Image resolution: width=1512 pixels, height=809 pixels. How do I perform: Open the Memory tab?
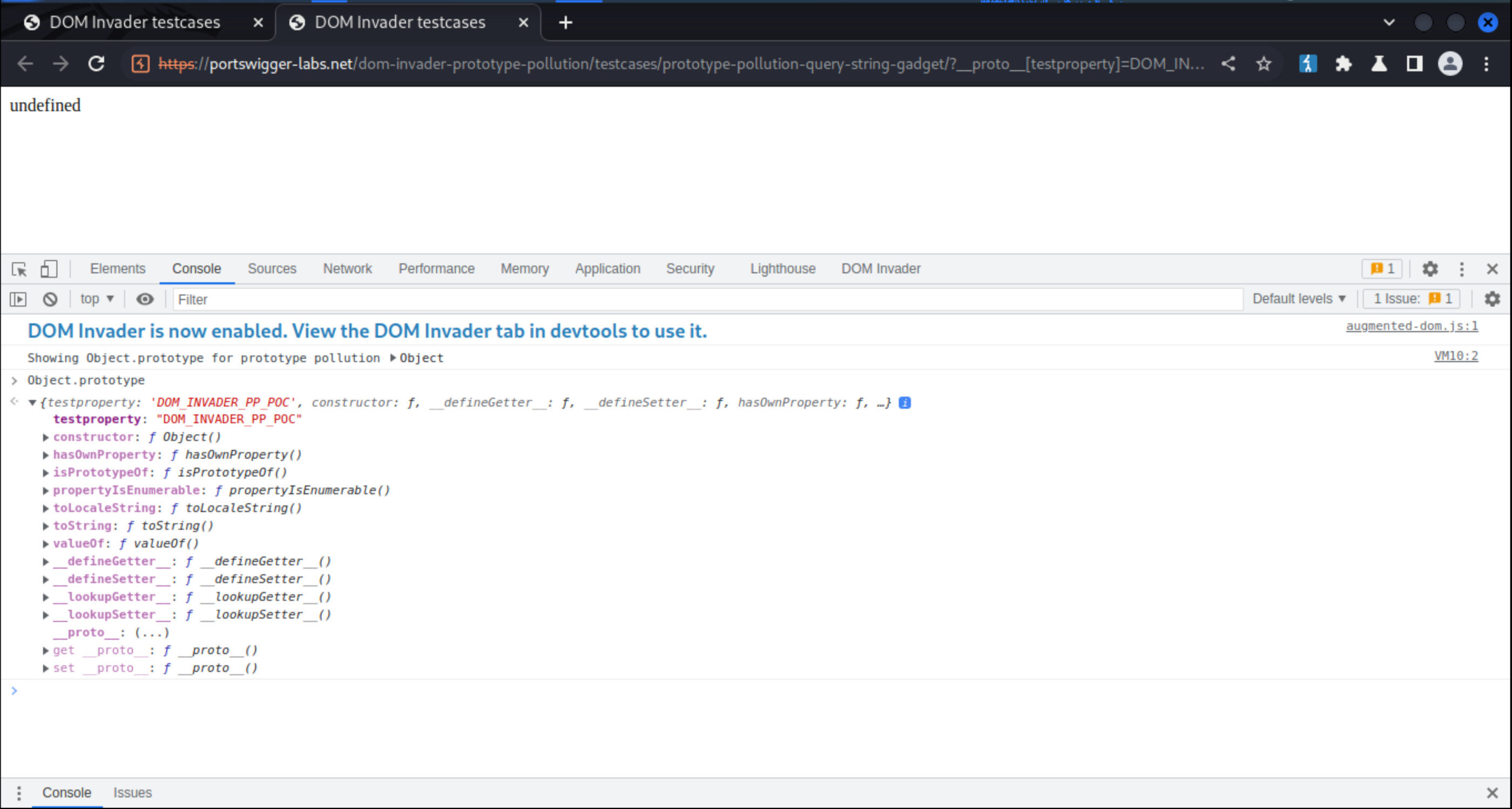(x=525, y=269)
